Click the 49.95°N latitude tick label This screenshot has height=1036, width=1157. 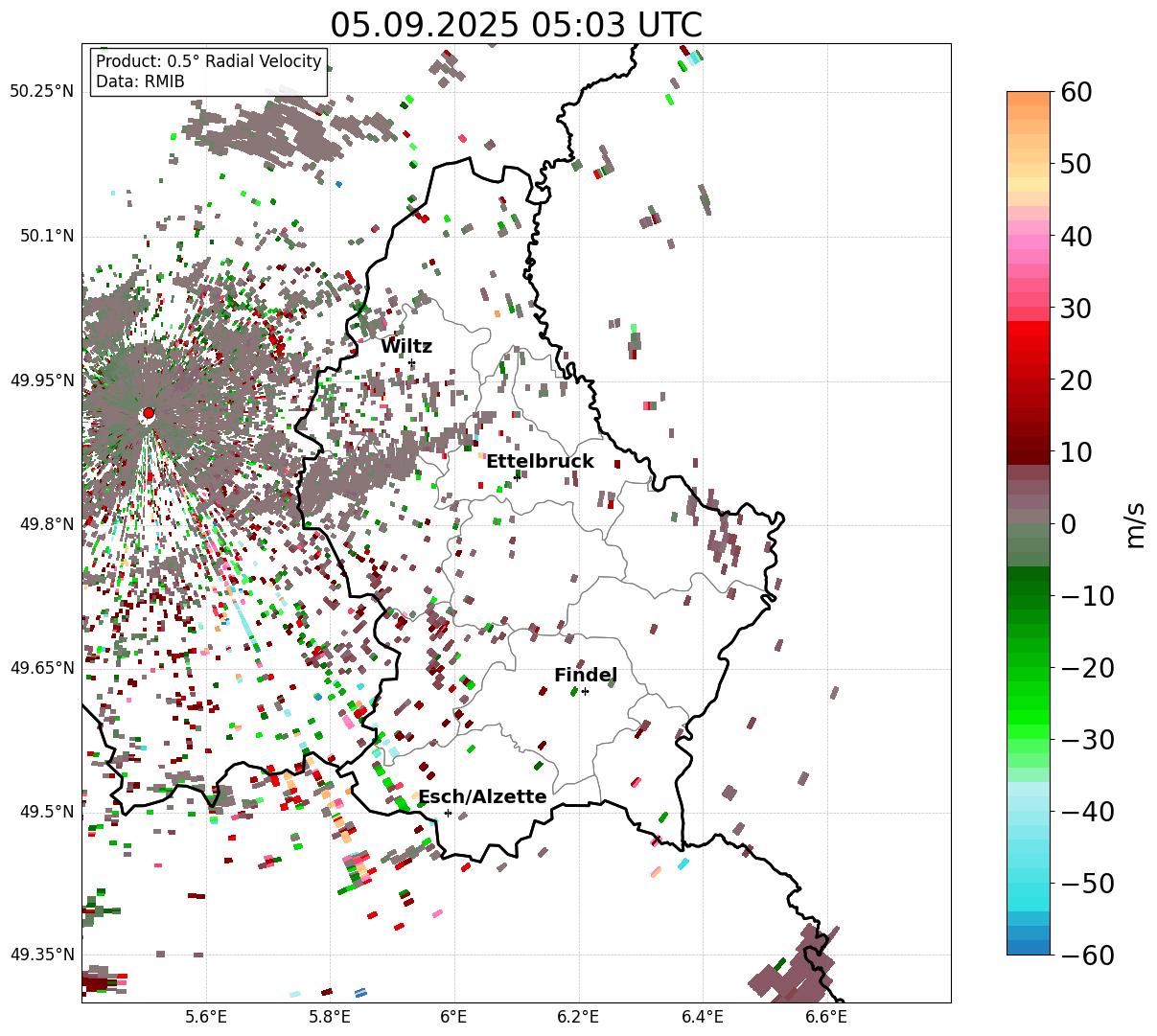[x=41, y=380]
